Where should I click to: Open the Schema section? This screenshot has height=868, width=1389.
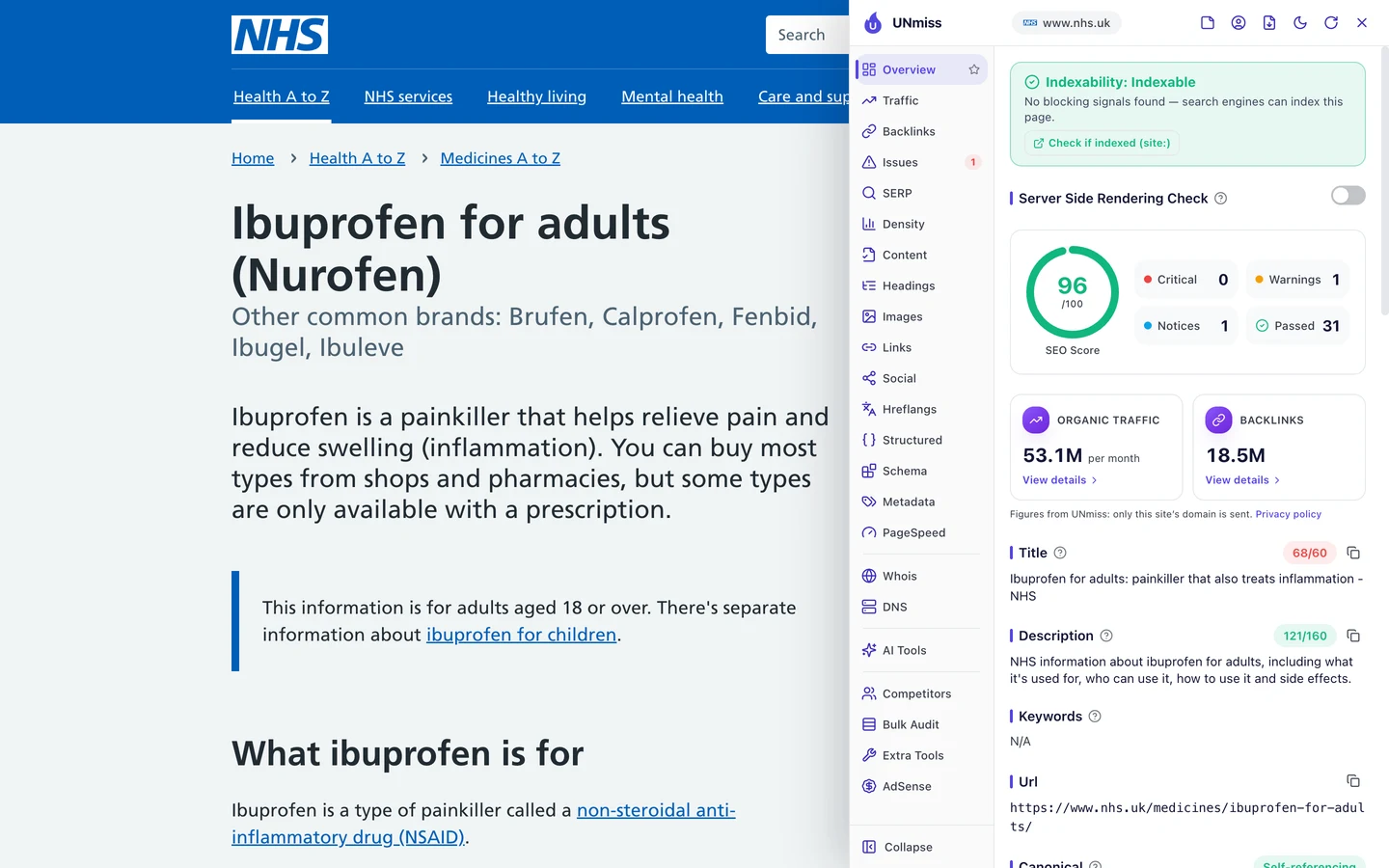[921, 471]
